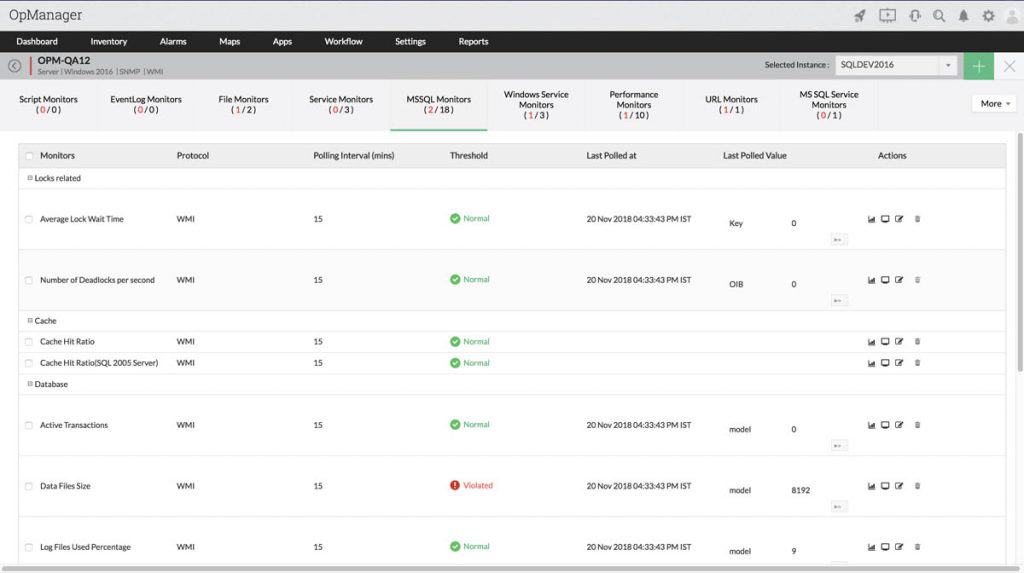
Task: Edit the Data Files Size monitor
Action: 899,486
